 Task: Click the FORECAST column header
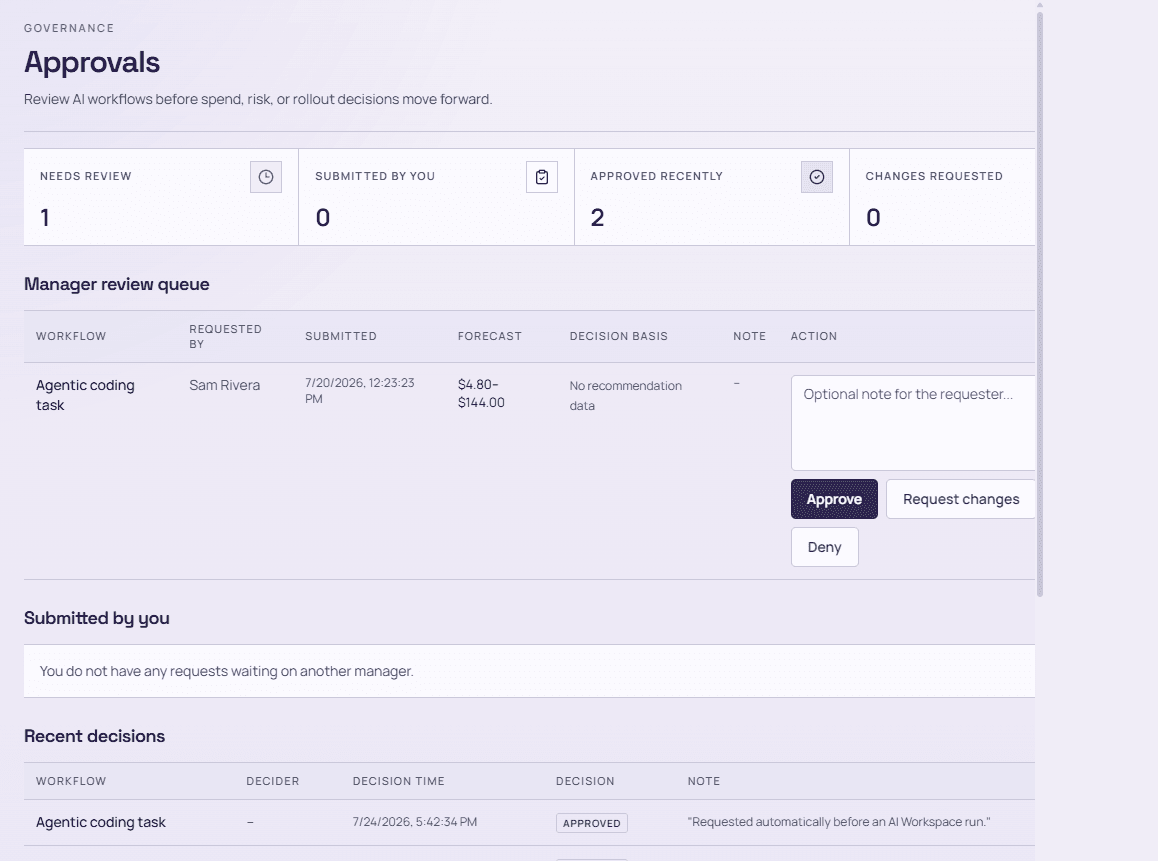pos(490,336)
